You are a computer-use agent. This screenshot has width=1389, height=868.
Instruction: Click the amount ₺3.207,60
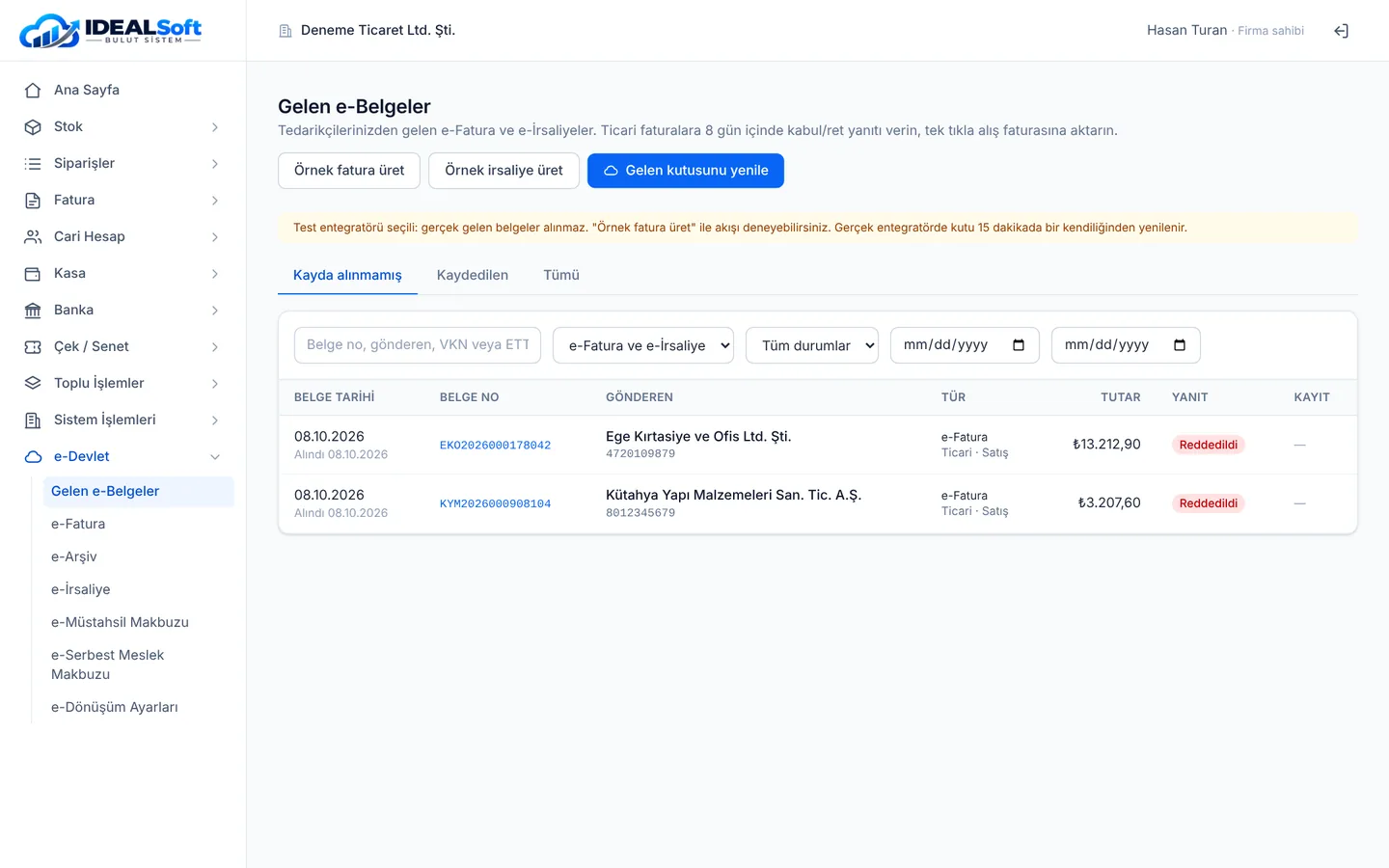pos(1109,502)
